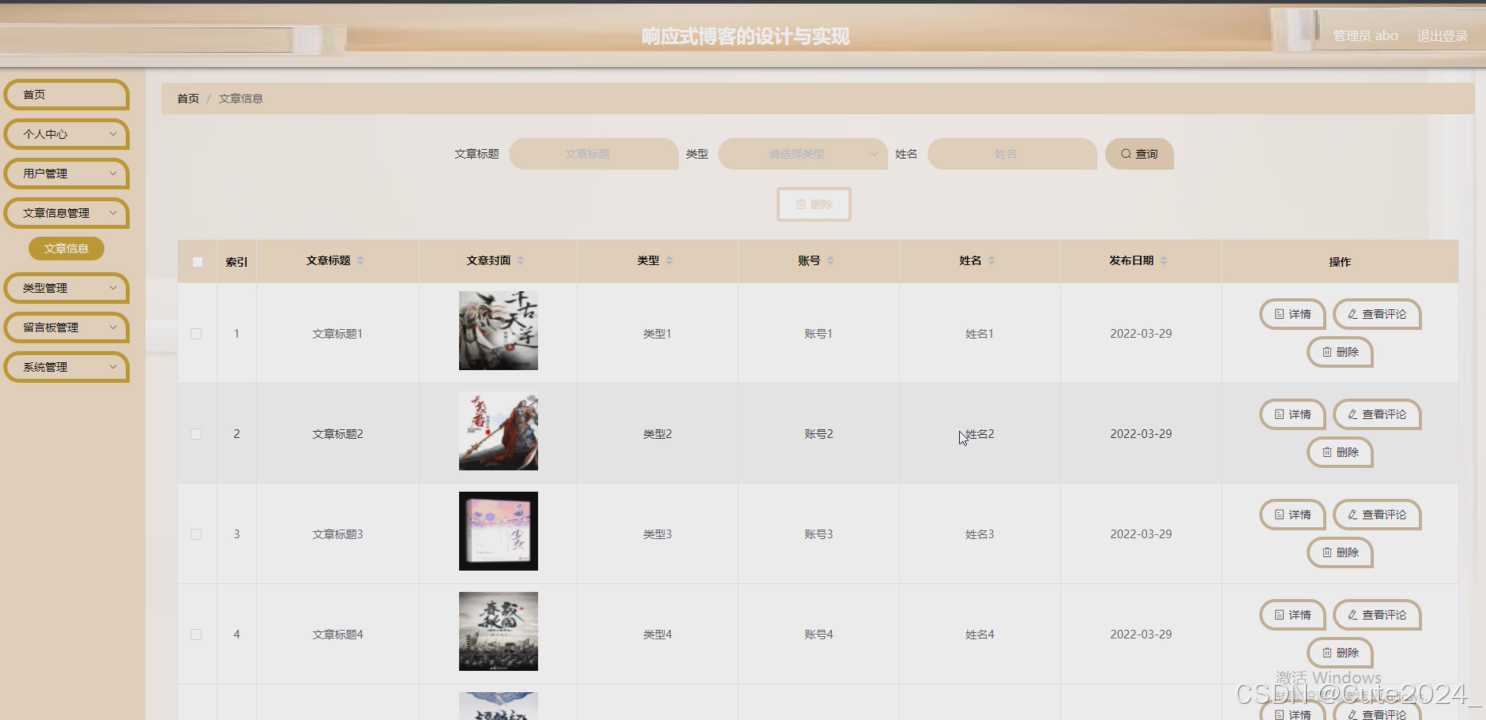Sort by 发布日期 column sort arrows
The width and height of the screenshot is (1486, 720).
1163,261
